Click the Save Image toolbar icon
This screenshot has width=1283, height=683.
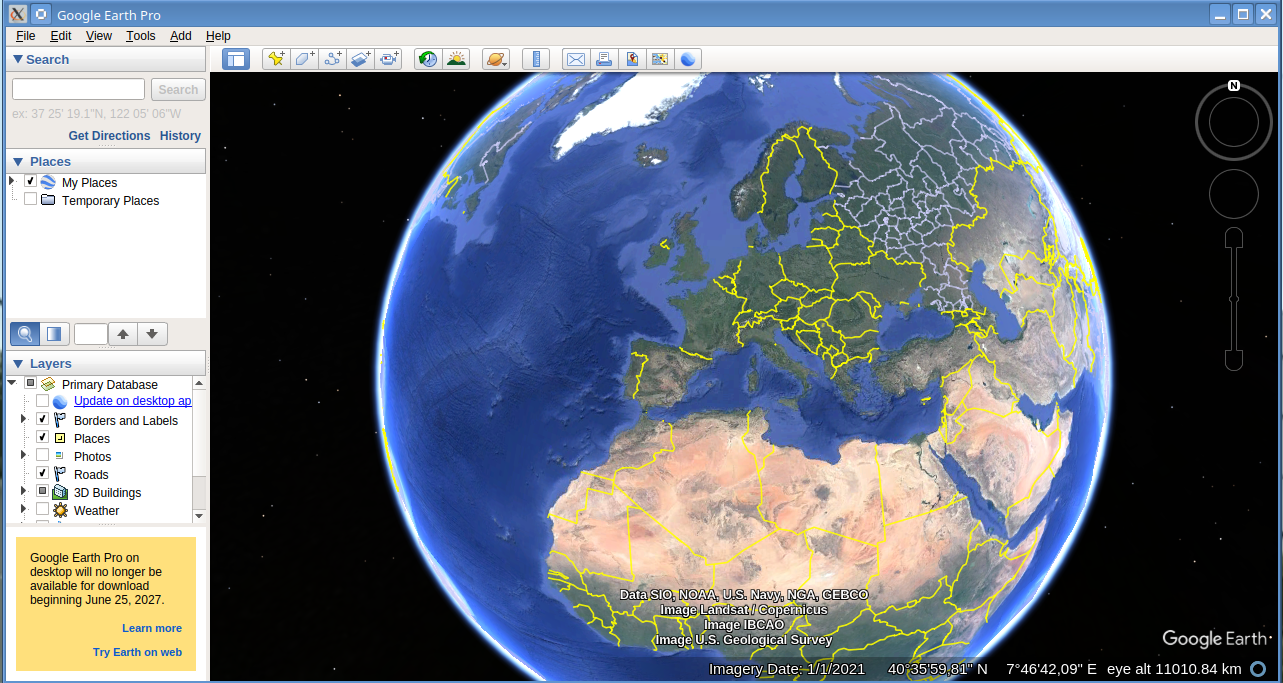(632, 59)
